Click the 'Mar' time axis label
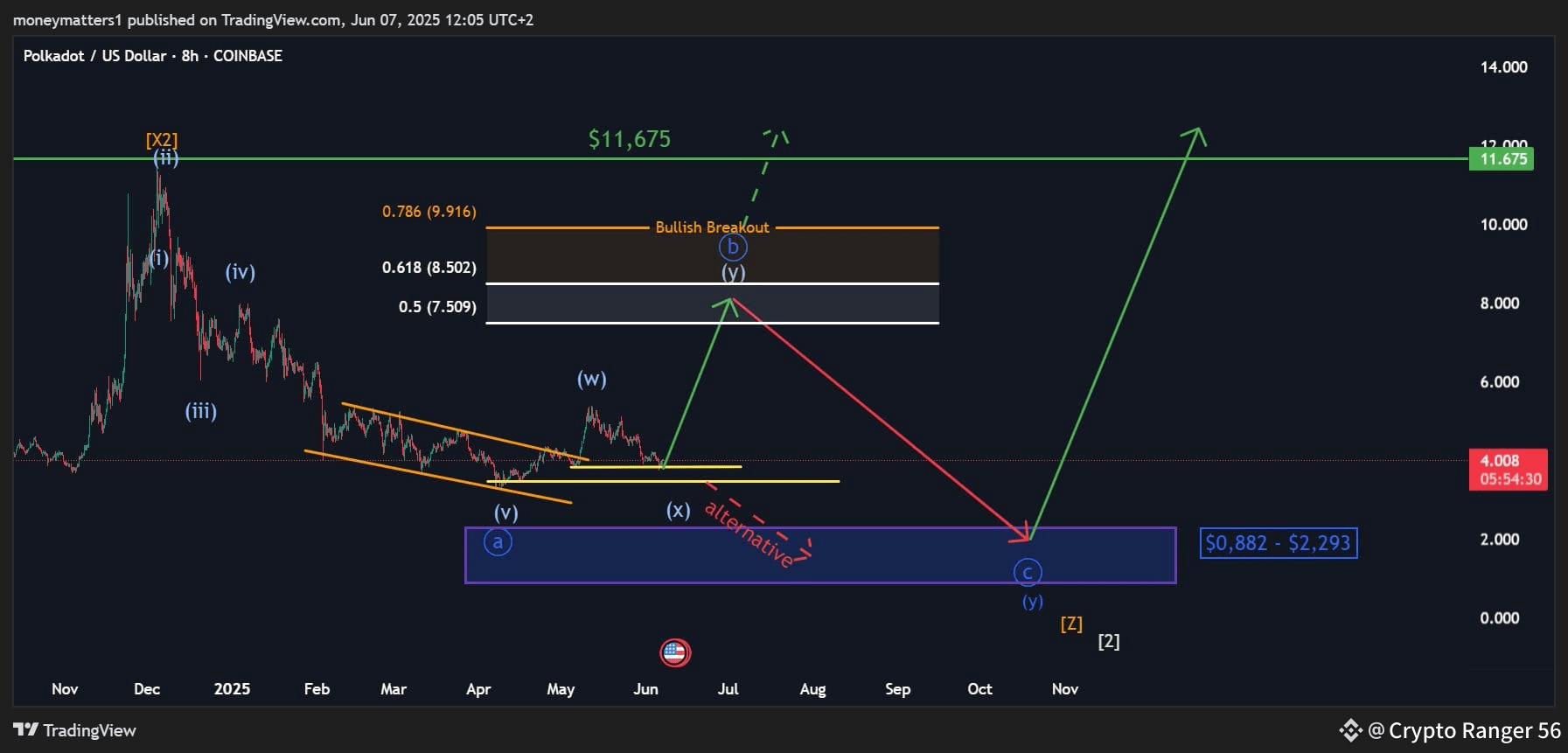Viewport: 1568px width, 753px height. [x=394, y=689]
